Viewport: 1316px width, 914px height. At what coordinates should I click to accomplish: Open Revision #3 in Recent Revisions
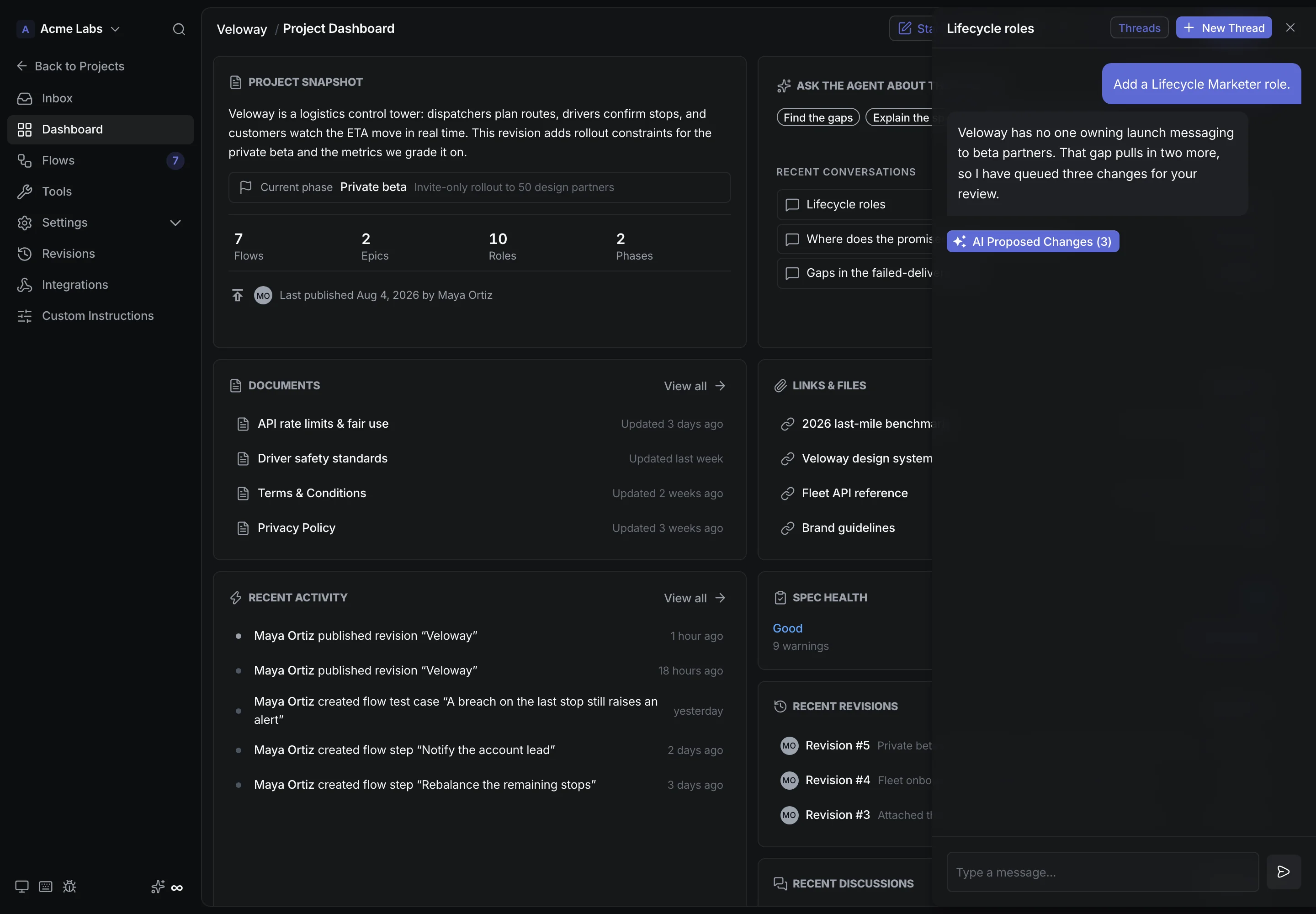point(856,815)
